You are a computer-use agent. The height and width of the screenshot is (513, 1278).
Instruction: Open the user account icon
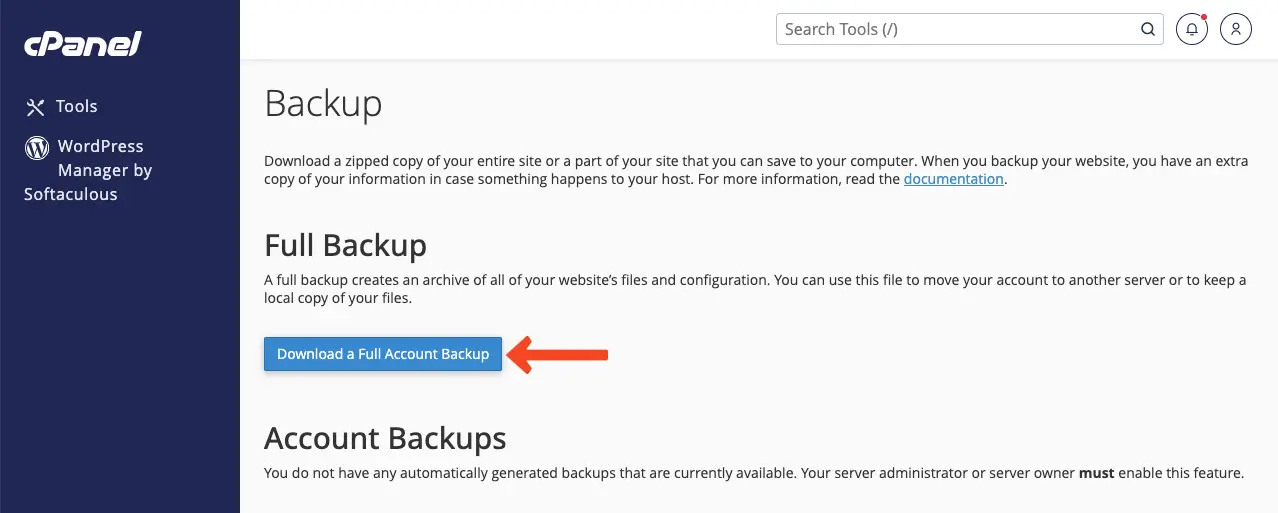[1236, 30]
